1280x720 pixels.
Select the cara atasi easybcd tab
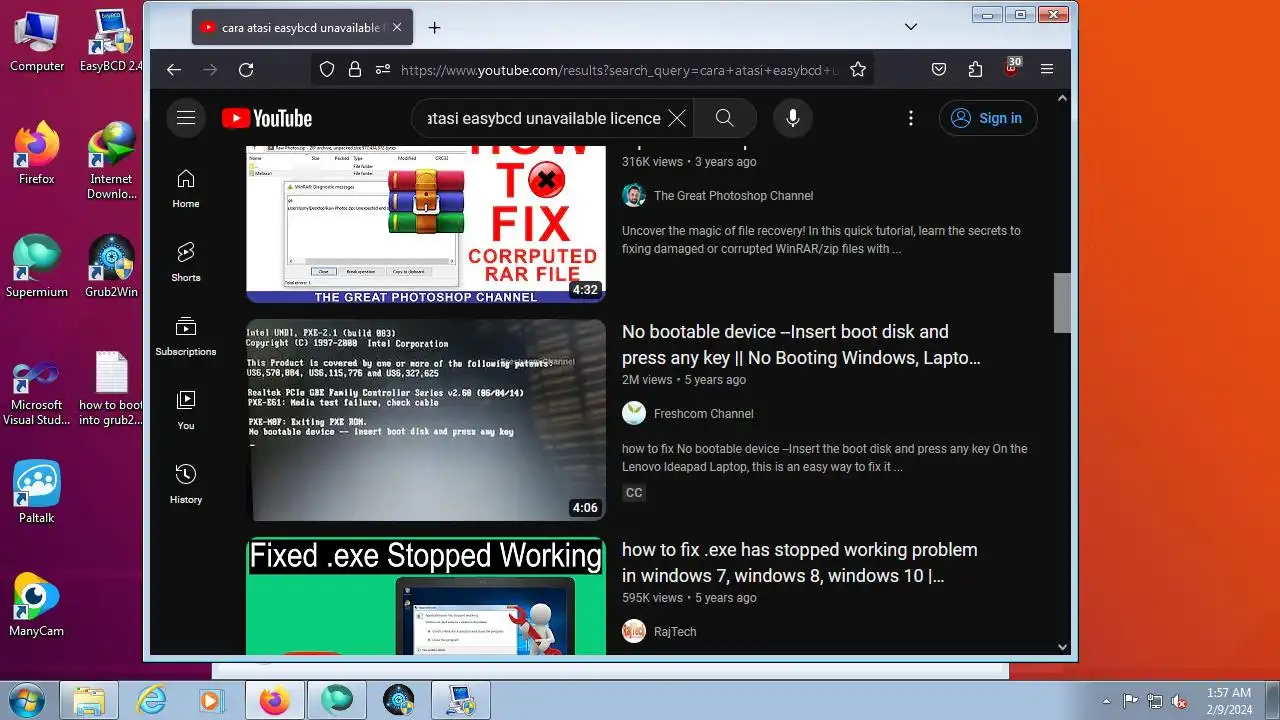point(302,28)
